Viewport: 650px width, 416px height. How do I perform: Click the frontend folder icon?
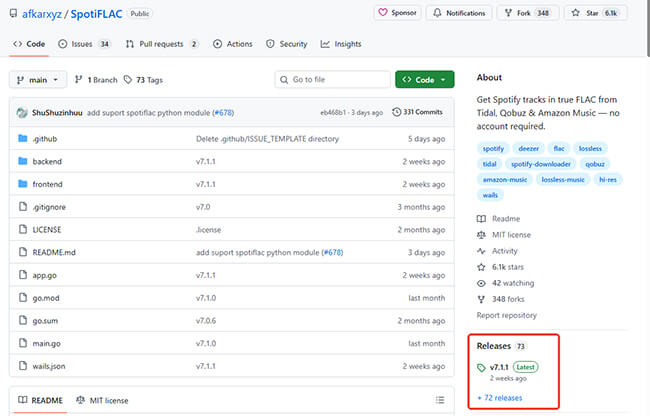tap(23, 184)
